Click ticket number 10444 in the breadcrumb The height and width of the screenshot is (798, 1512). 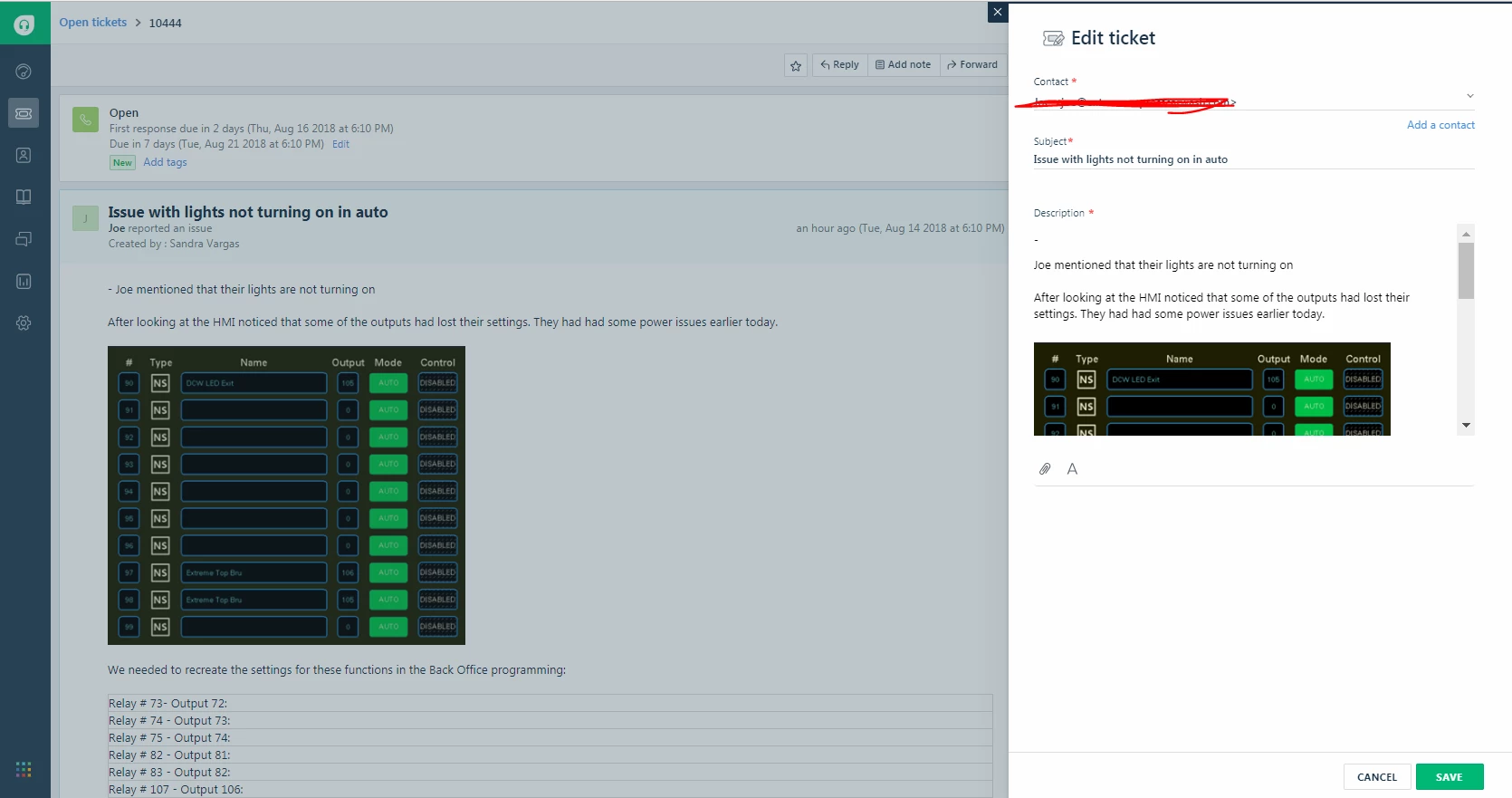pos(165,24)
